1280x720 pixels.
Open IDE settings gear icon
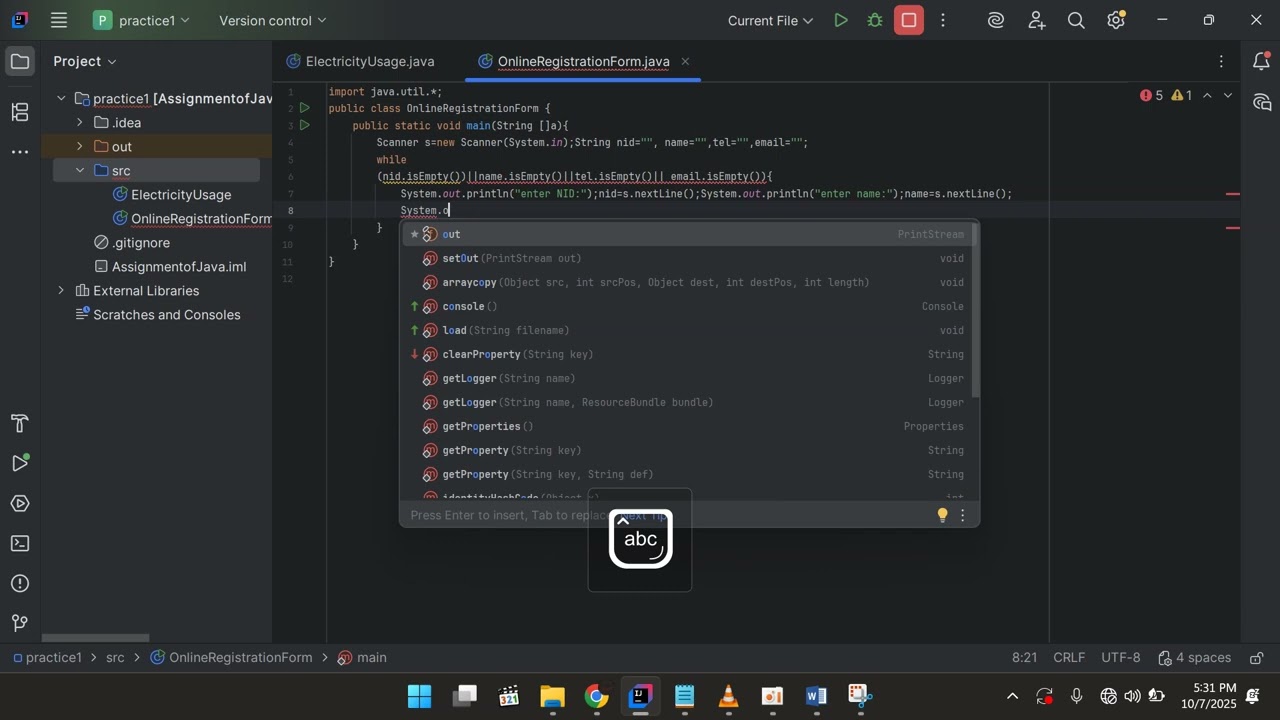pos(1116,20)
